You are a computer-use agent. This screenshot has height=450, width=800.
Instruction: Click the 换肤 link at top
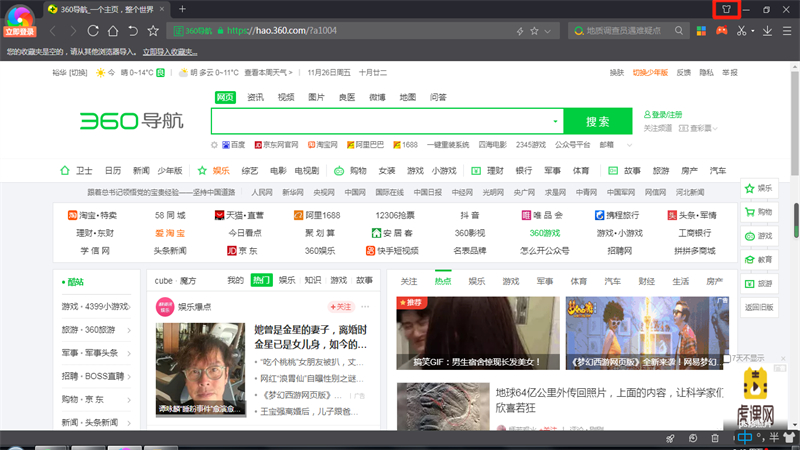(616, 72)
